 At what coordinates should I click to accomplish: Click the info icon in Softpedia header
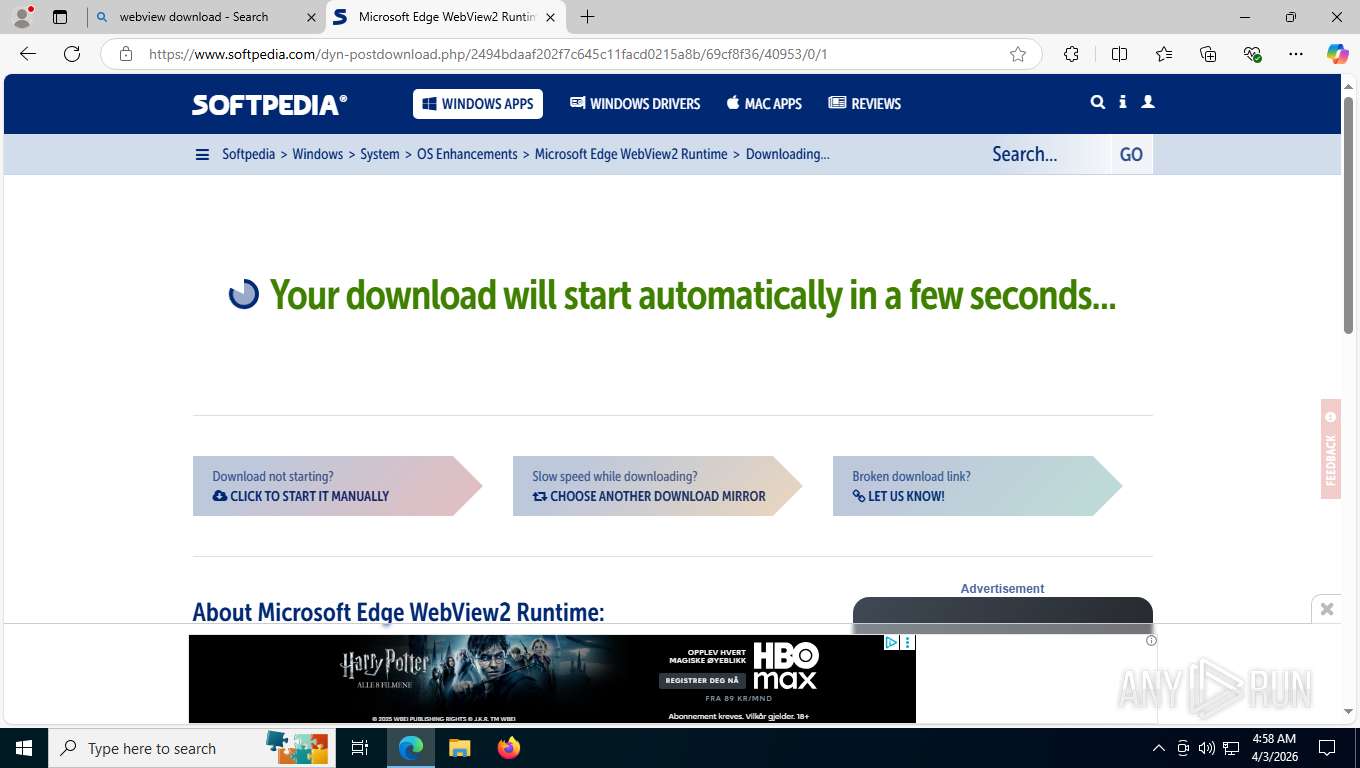[x=1123, y=102]
